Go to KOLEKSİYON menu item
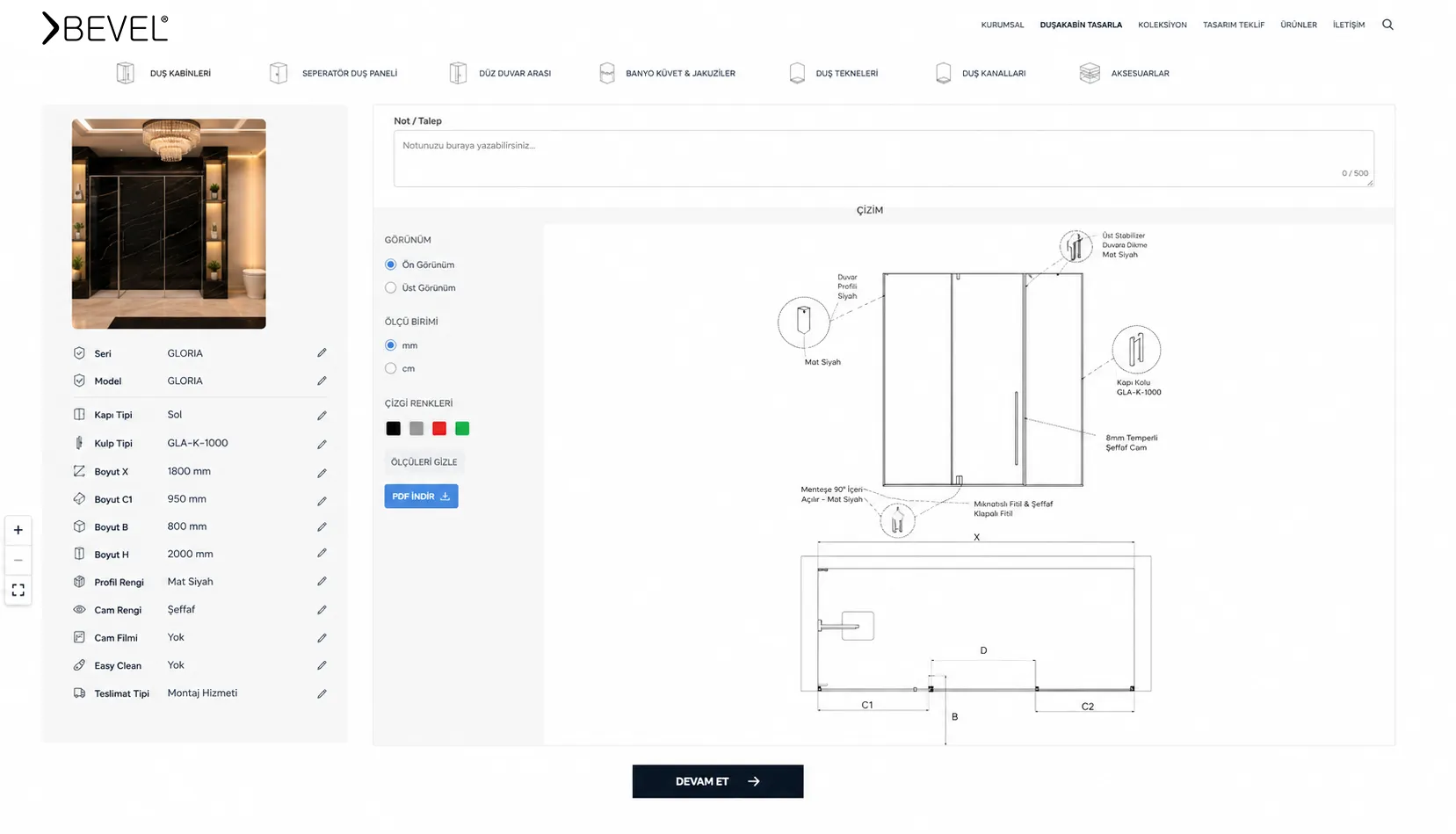Viewport: 1456px width, 834px height. point(1162,25)
